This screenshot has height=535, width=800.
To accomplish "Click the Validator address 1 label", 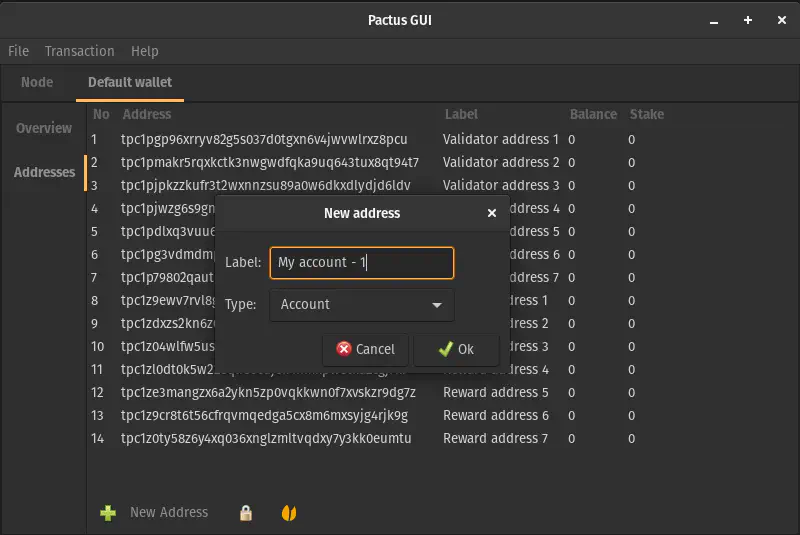I will point(501,139).
